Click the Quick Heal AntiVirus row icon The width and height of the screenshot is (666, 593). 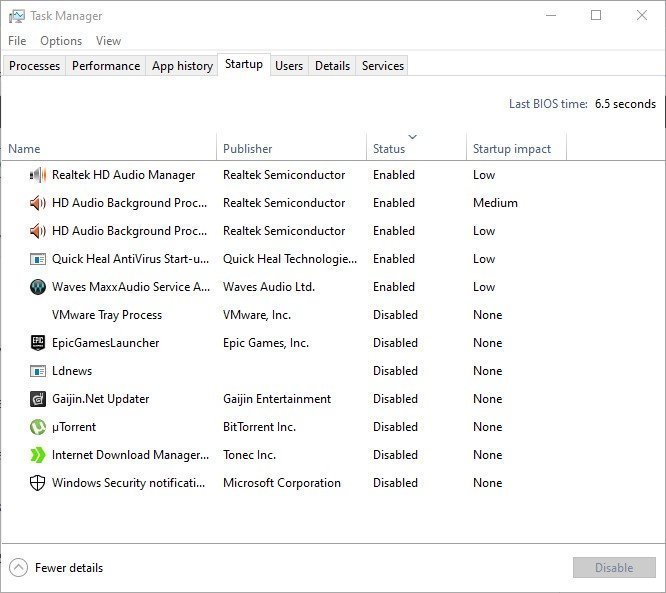(x=38, y=259)
